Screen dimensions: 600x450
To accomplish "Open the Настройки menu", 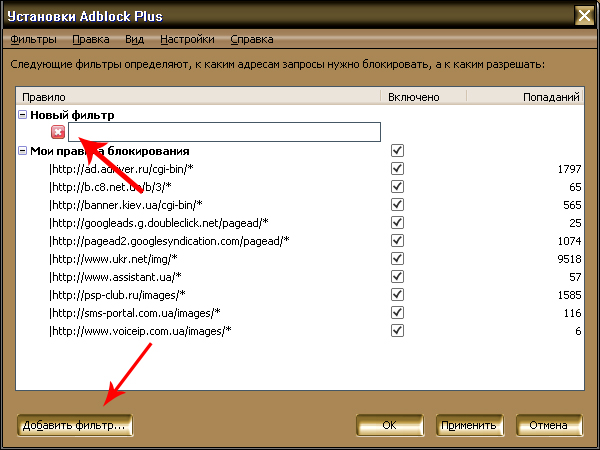I will (x=187, y=39).
